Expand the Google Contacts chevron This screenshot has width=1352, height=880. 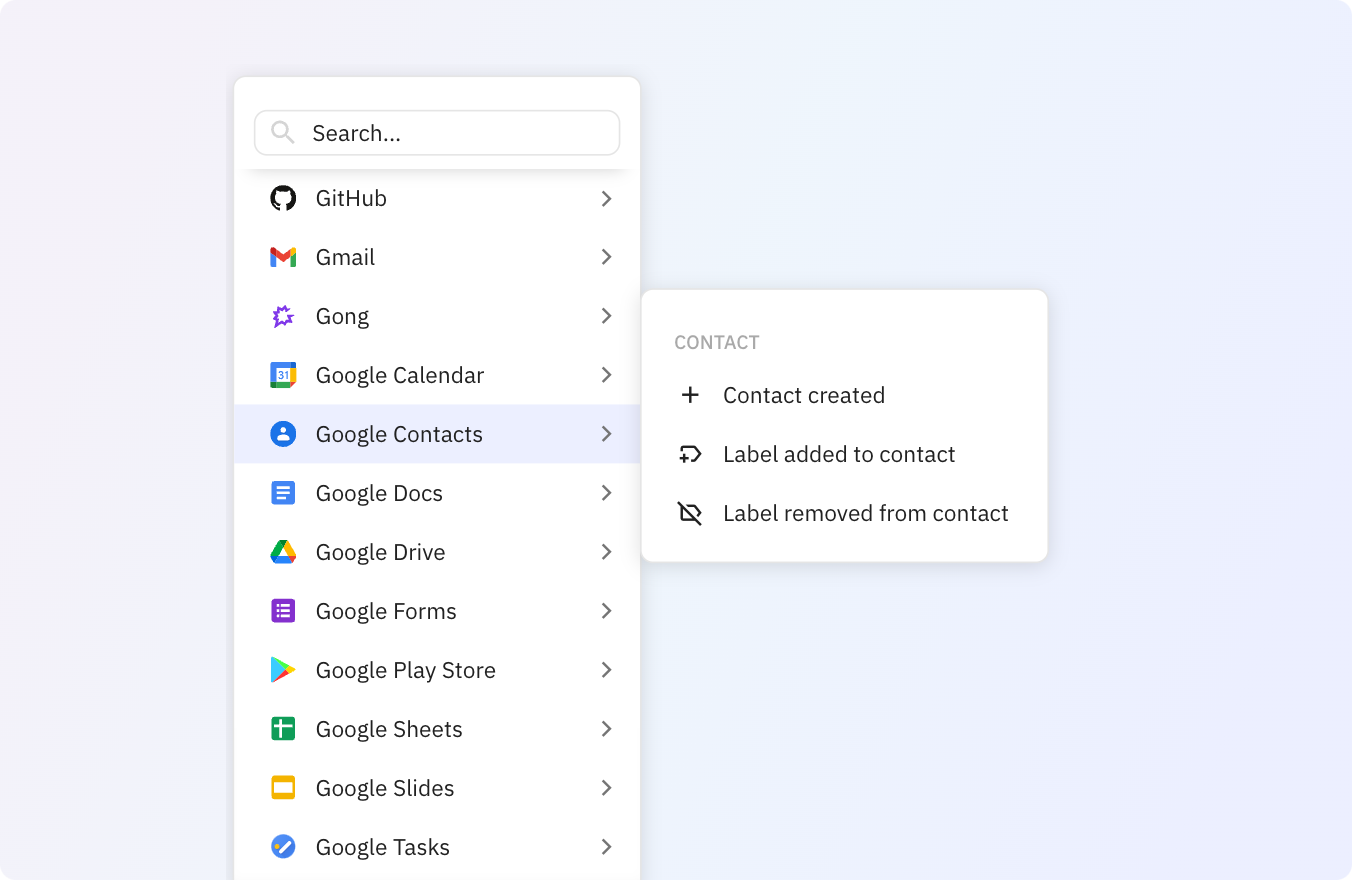pyautogui.click(x=606, y=434)
